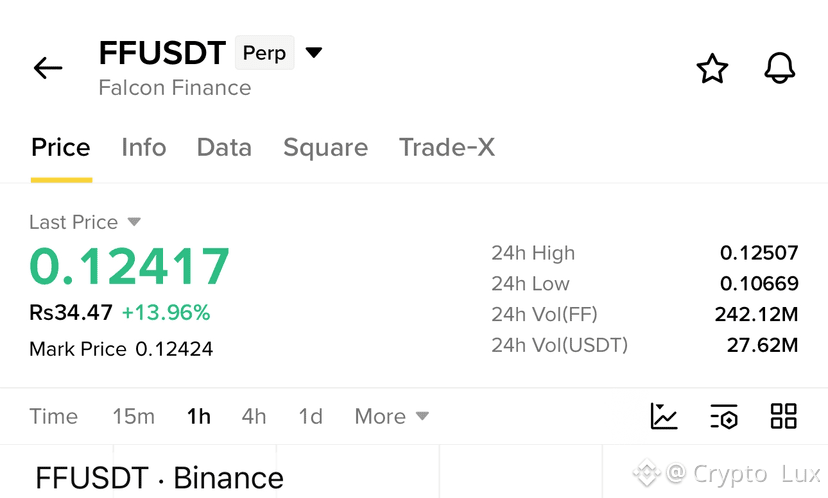The image size is (828, 498).
Task: Select the 1h chart interval
Action: tap(199, 417)
